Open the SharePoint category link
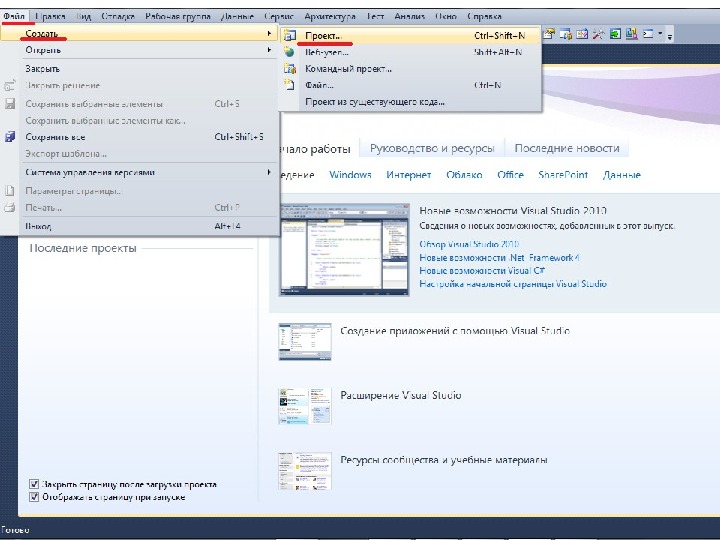The height and width of the screenshot is (540, 720). point(563,175)
